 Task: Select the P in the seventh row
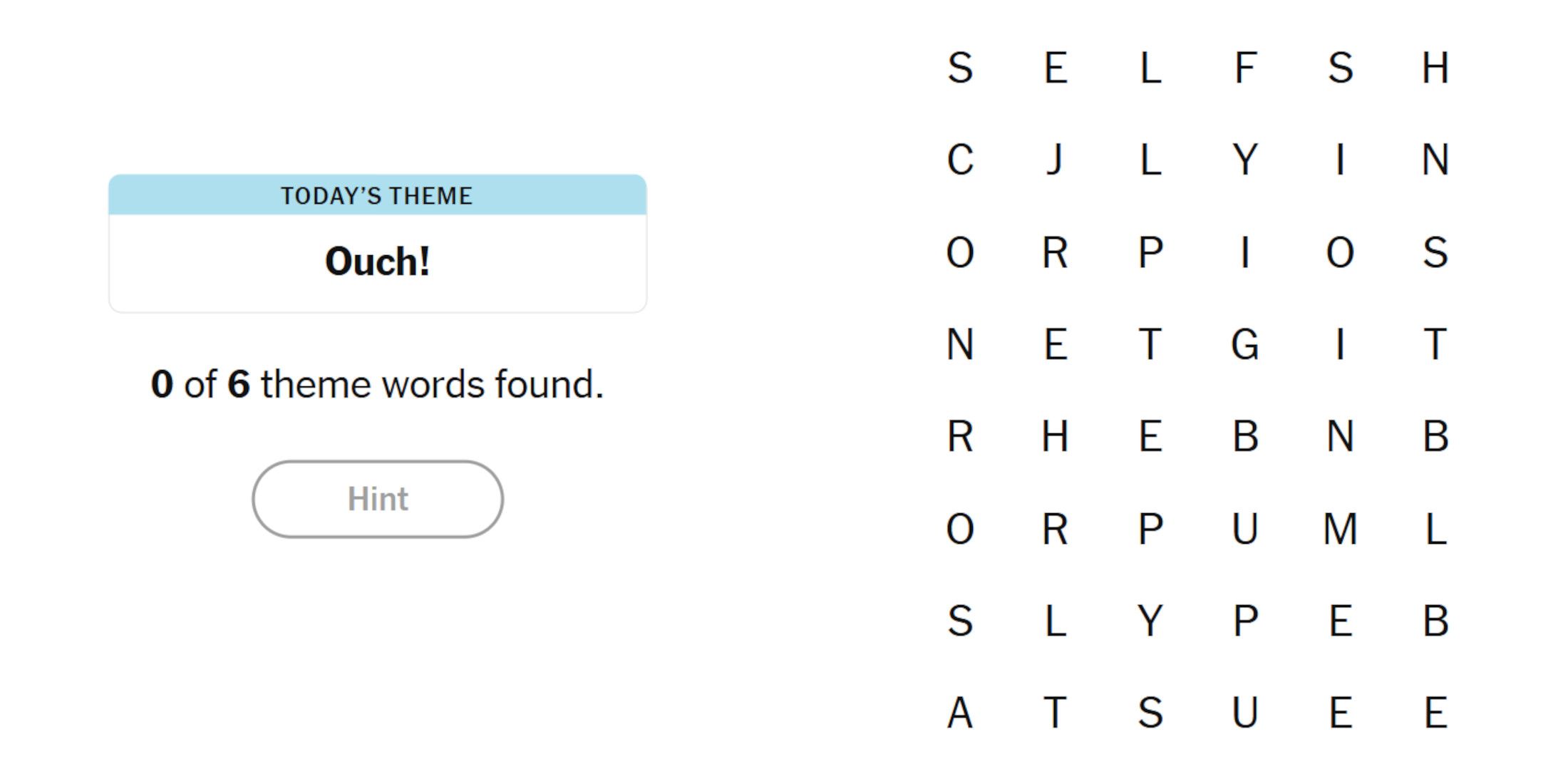[1246, 621]
